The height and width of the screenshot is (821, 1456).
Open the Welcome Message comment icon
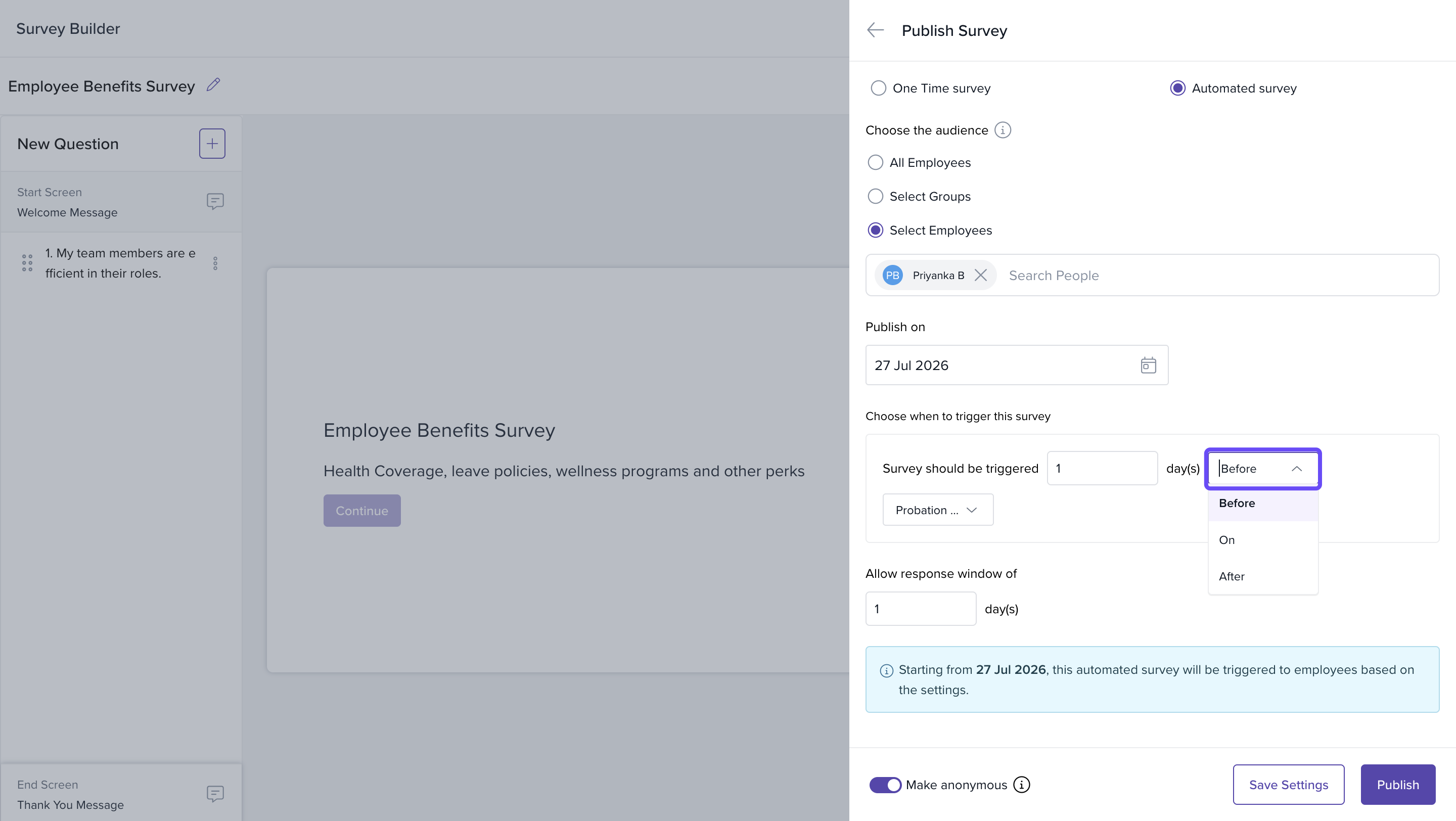click(215, 202)
